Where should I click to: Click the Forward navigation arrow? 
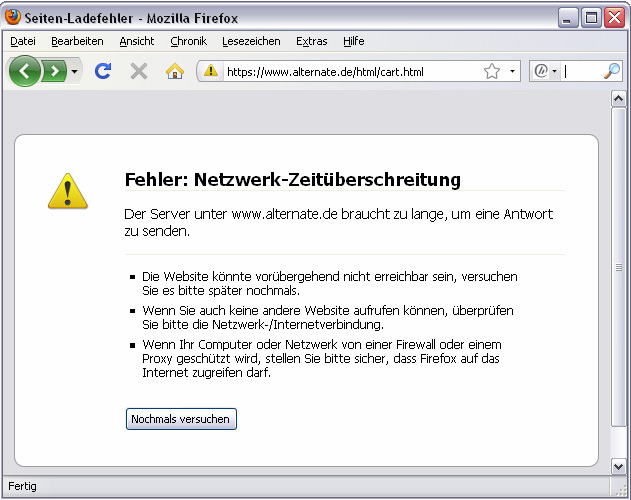pos(54,71)
